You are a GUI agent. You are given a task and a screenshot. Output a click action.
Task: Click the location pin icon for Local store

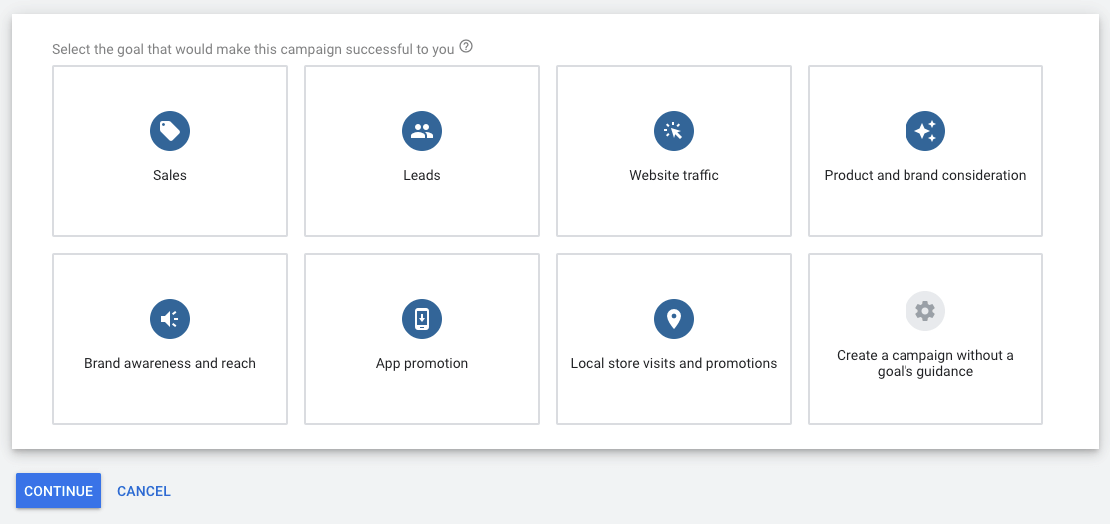click(x=674, y=319)
